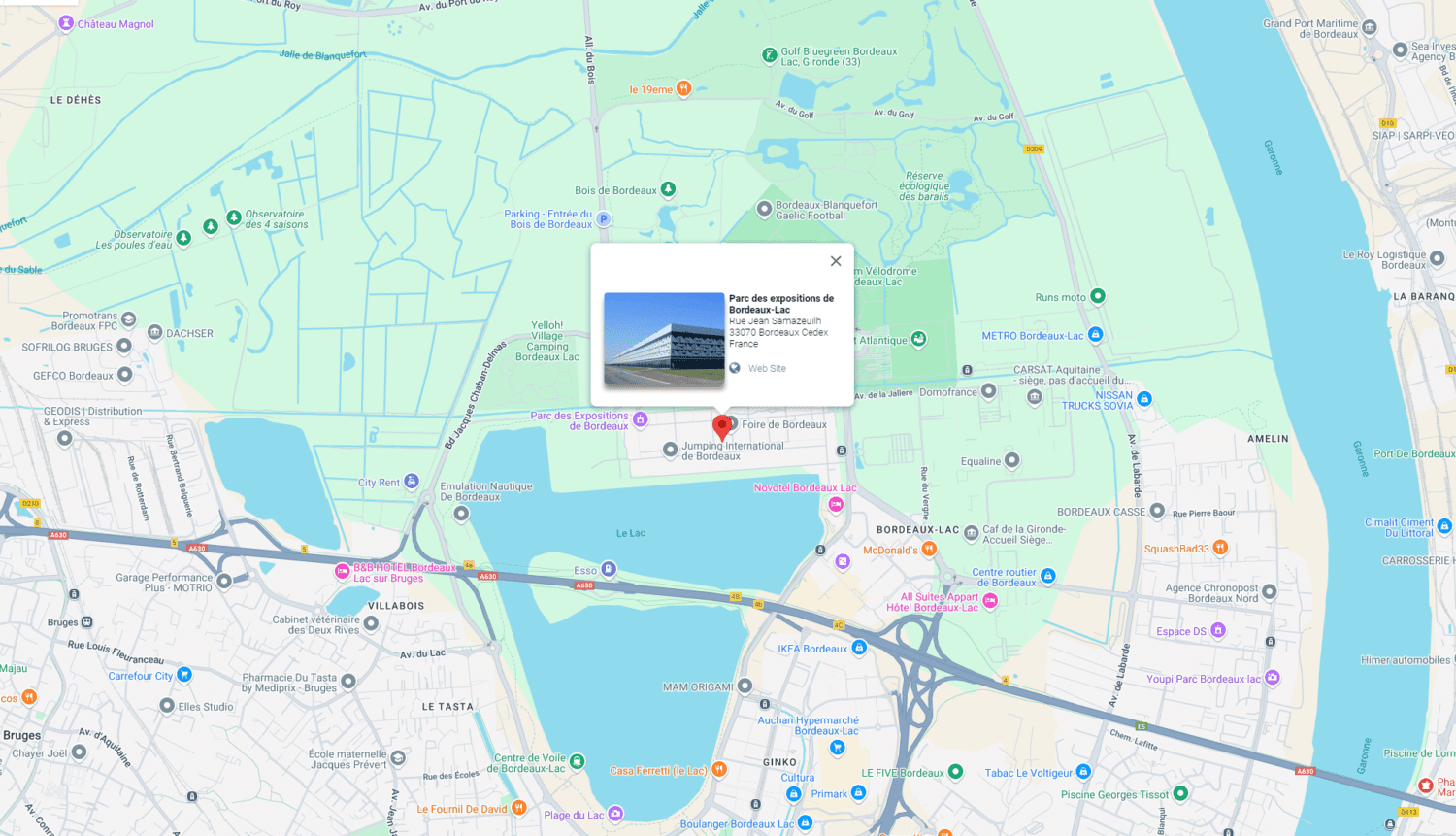This screenshot has width=1456, height=836.
Task: Select the DACHSER marker icon
Action: tap(154, 332)
